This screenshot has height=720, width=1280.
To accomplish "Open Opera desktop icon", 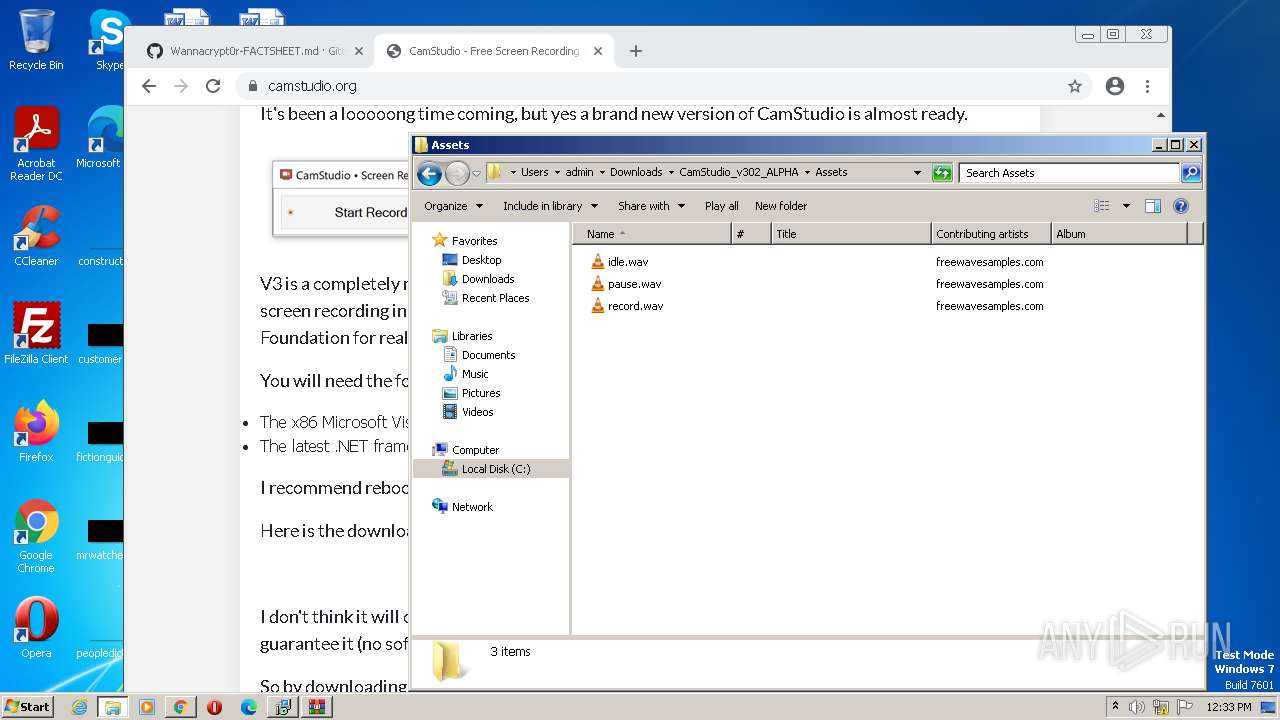I will pyautogui.click(x=36, y=628).
